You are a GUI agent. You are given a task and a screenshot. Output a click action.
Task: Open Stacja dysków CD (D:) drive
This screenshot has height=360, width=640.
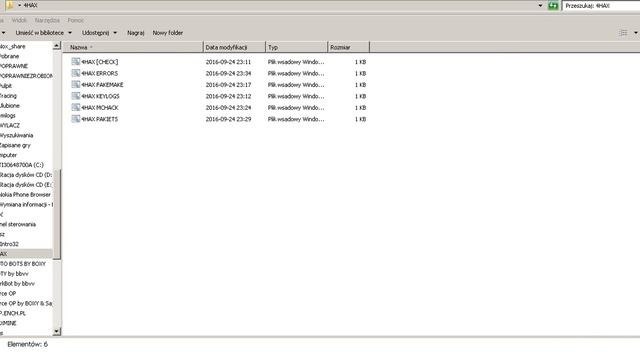click(26, 175)
